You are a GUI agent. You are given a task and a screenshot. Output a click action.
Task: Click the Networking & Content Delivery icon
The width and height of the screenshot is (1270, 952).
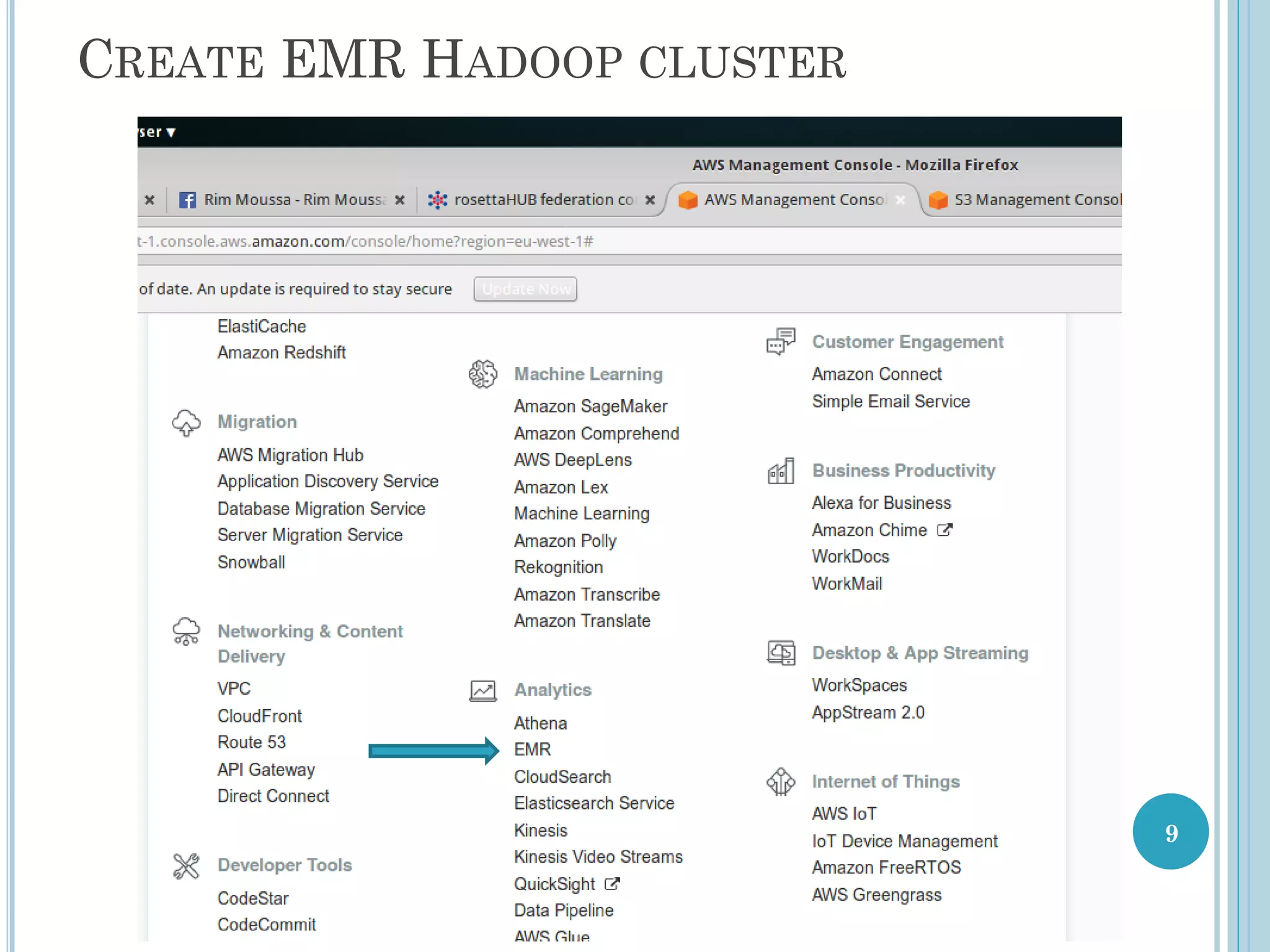coord(186,632)
